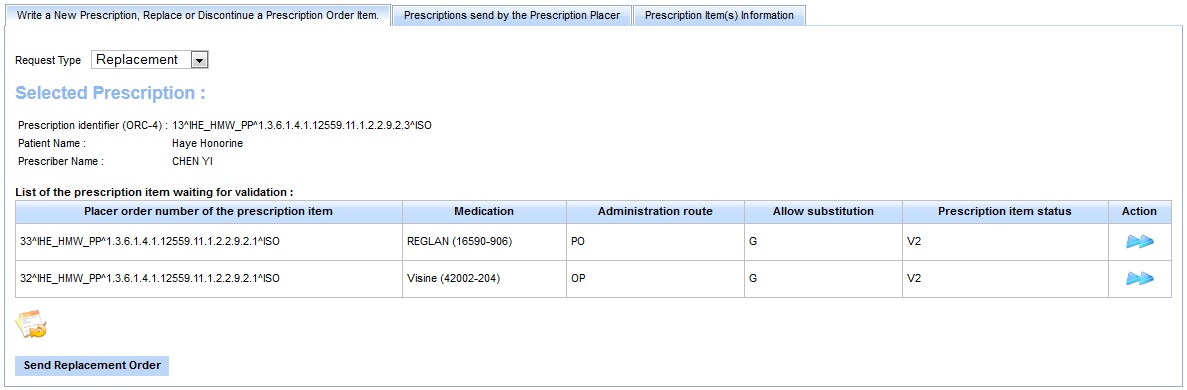
Task: Click the forward arrows for REGLAN row
Action: (x=1139, y=242)
